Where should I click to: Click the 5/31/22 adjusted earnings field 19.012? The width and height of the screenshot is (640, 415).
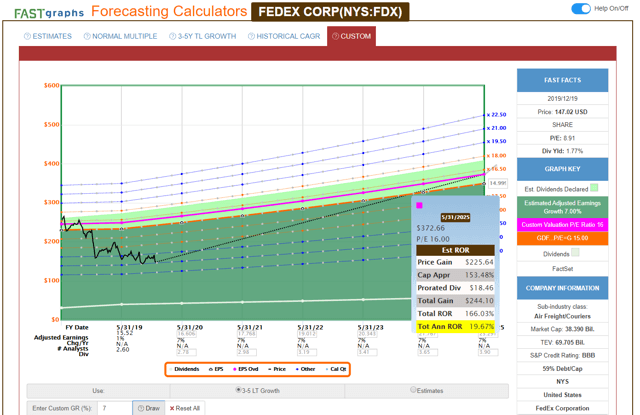tap(307, 334)
